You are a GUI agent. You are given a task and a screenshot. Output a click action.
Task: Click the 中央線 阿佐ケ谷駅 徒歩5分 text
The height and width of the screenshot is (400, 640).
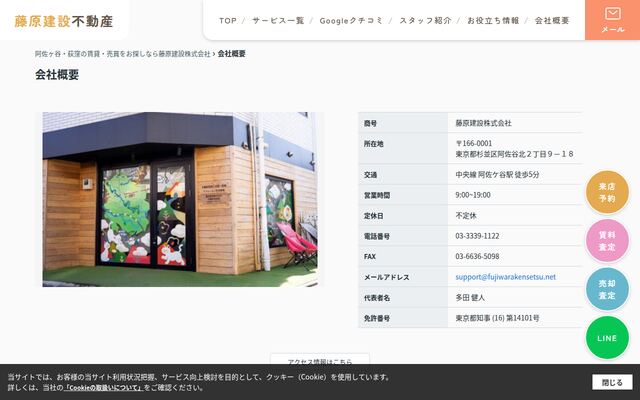497,175
